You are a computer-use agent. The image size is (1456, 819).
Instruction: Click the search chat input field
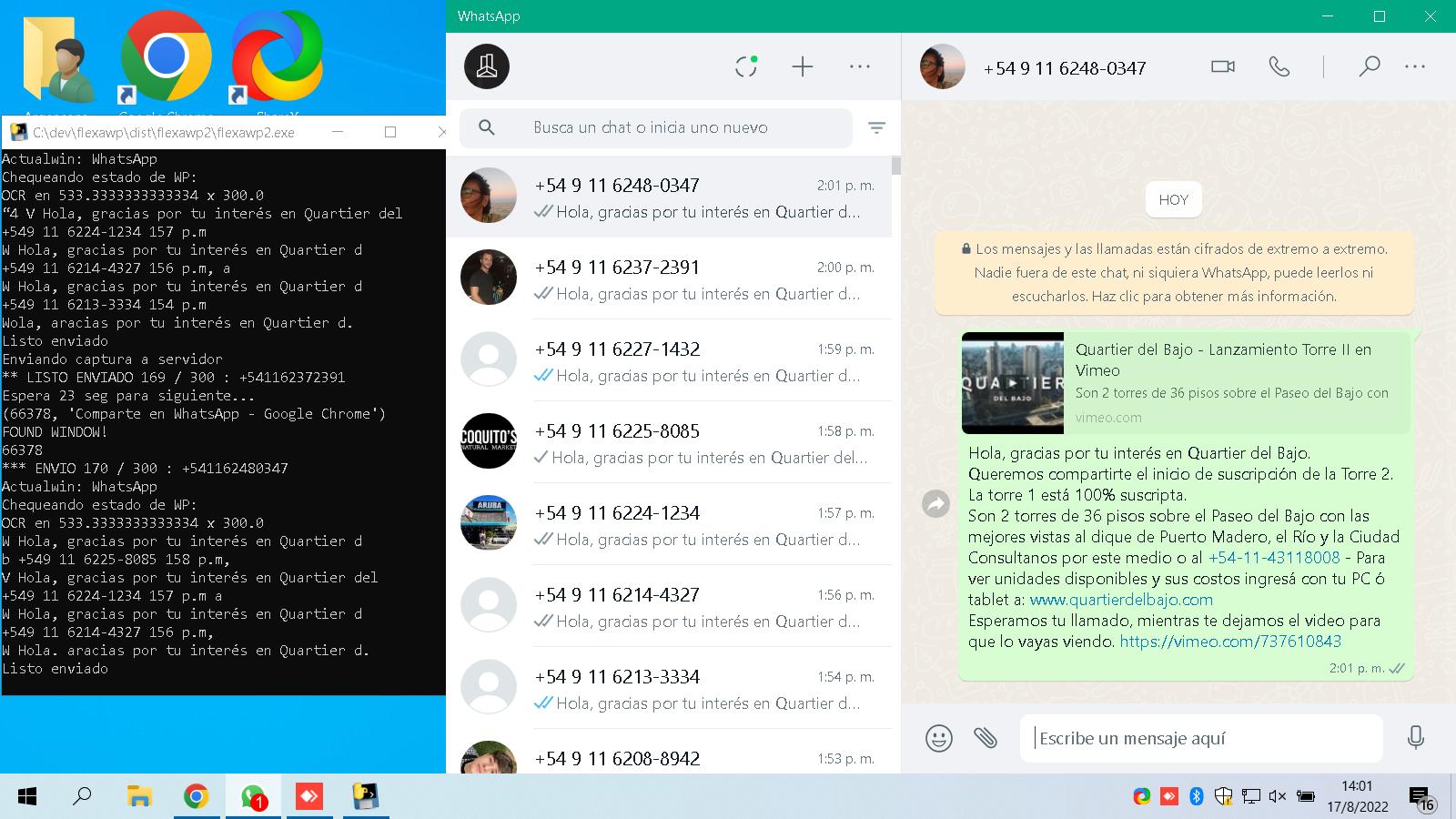(655, 127)
